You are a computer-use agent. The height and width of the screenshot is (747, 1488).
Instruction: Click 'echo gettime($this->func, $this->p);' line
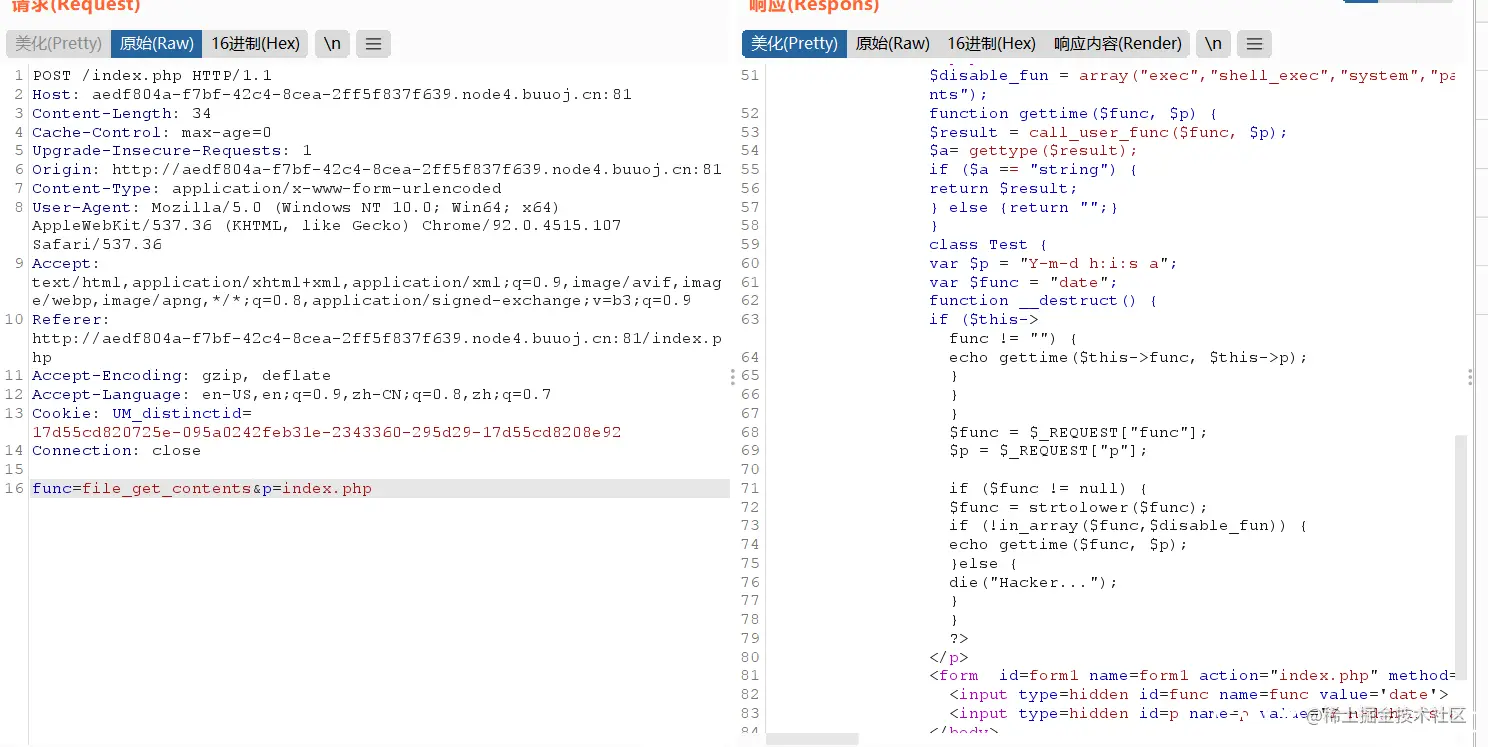(1128, 357)
